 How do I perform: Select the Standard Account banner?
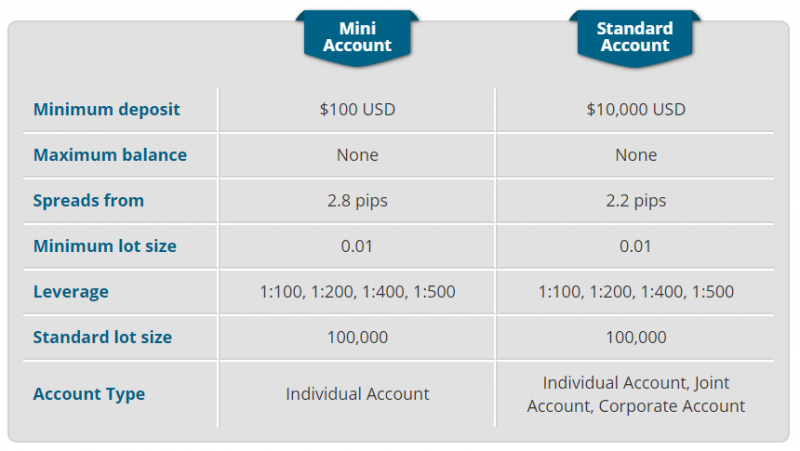click(x=635, y=37)
